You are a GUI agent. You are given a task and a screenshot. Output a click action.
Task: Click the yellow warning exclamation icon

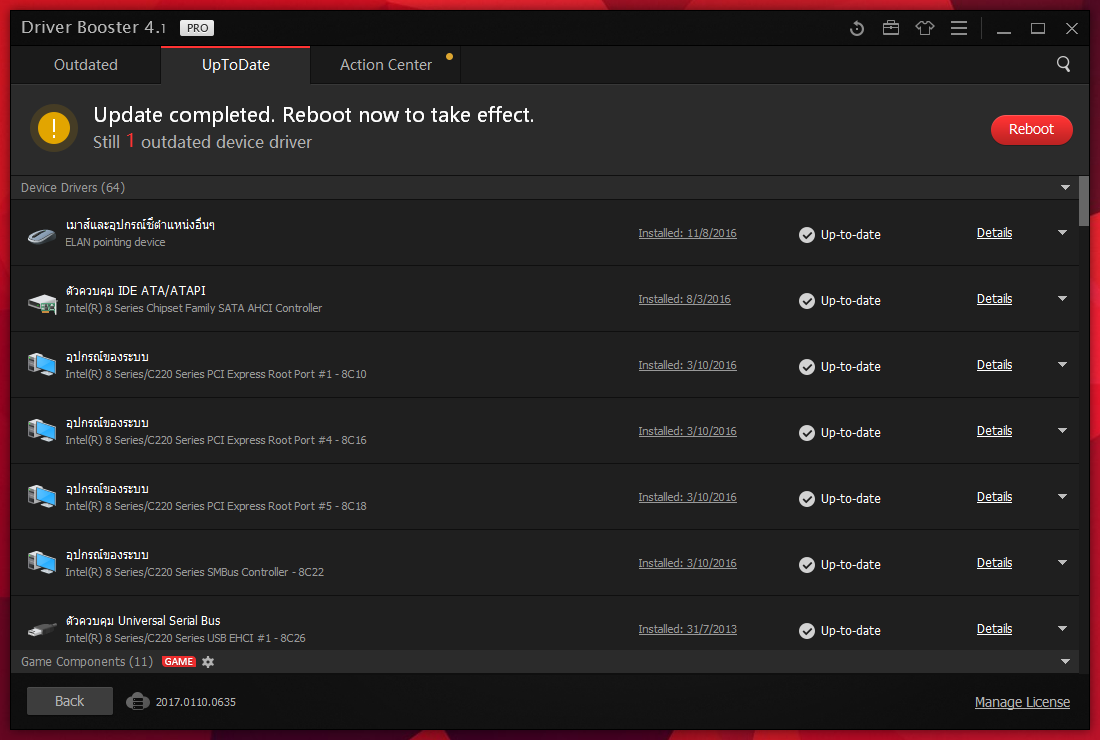pyautogui.click(x=54, y=128)
